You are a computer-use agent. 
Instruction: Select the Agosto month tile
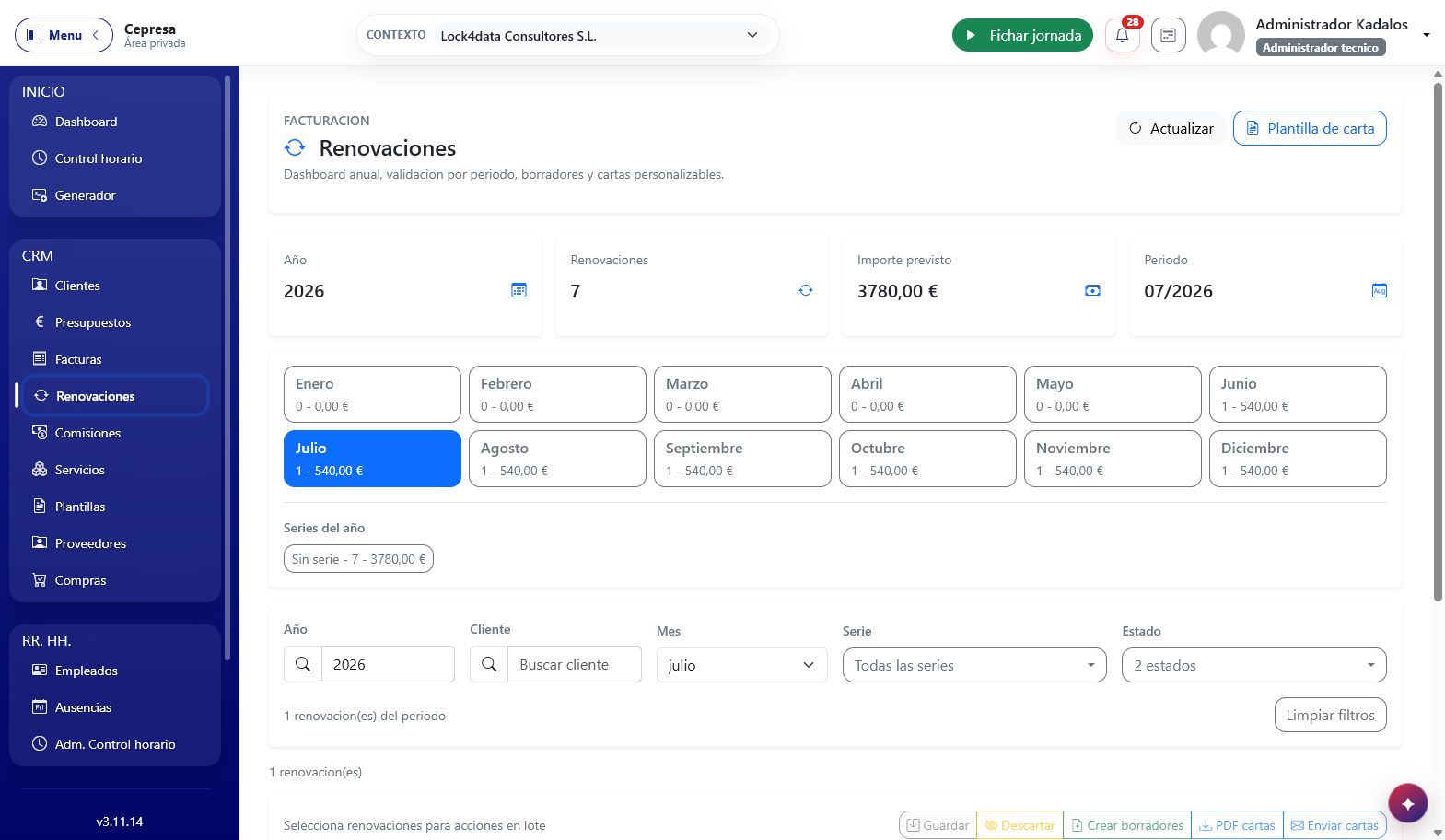[x=557, y=459]
